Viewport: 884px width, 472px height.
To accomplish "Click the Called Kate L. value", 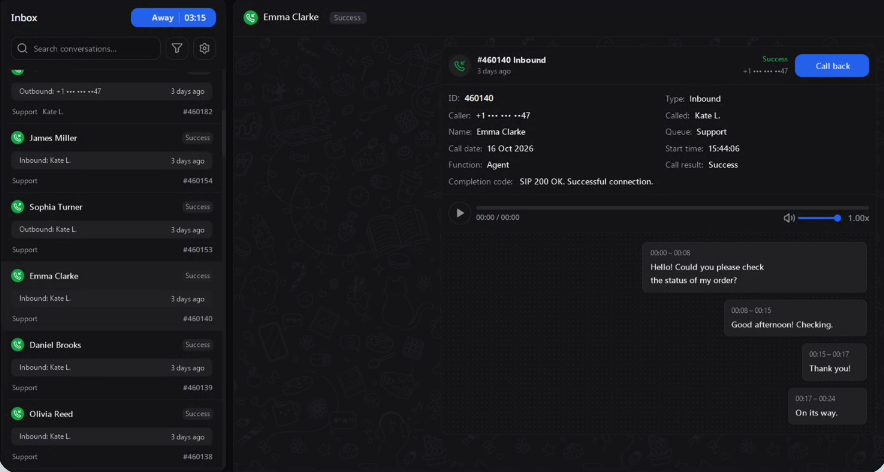I will click(x=708, y=115).
